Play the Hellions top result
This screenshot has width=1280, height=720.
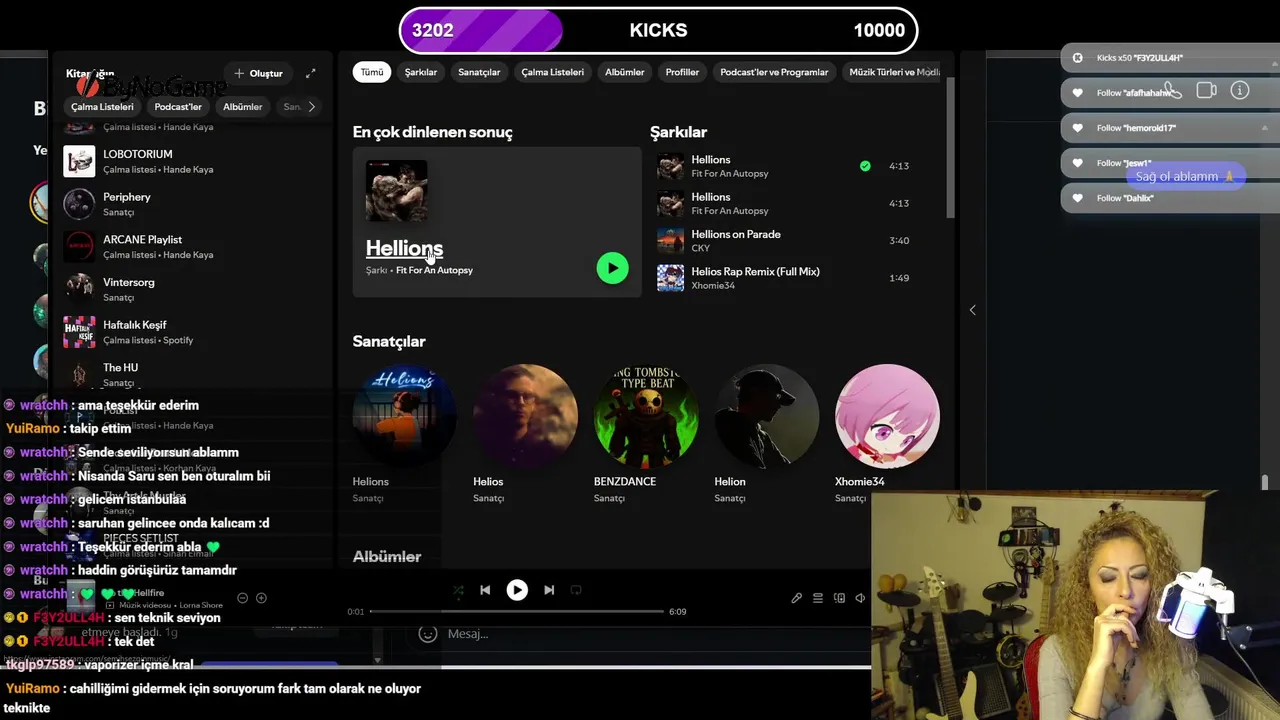[612, 268]
